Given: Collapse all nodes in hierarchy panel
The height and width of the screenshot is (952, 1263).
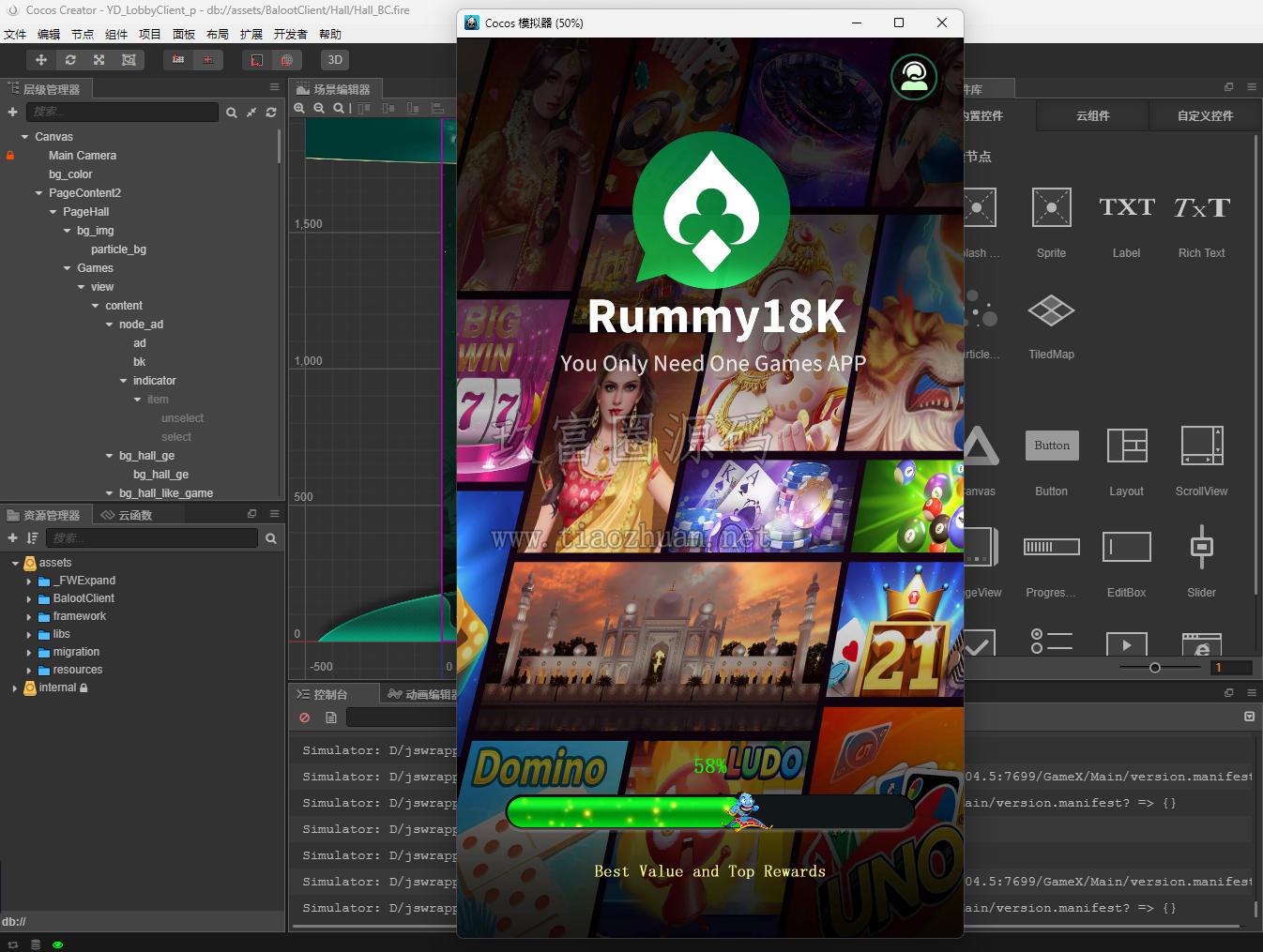Looking at the screenshot, I should (251, 113).
